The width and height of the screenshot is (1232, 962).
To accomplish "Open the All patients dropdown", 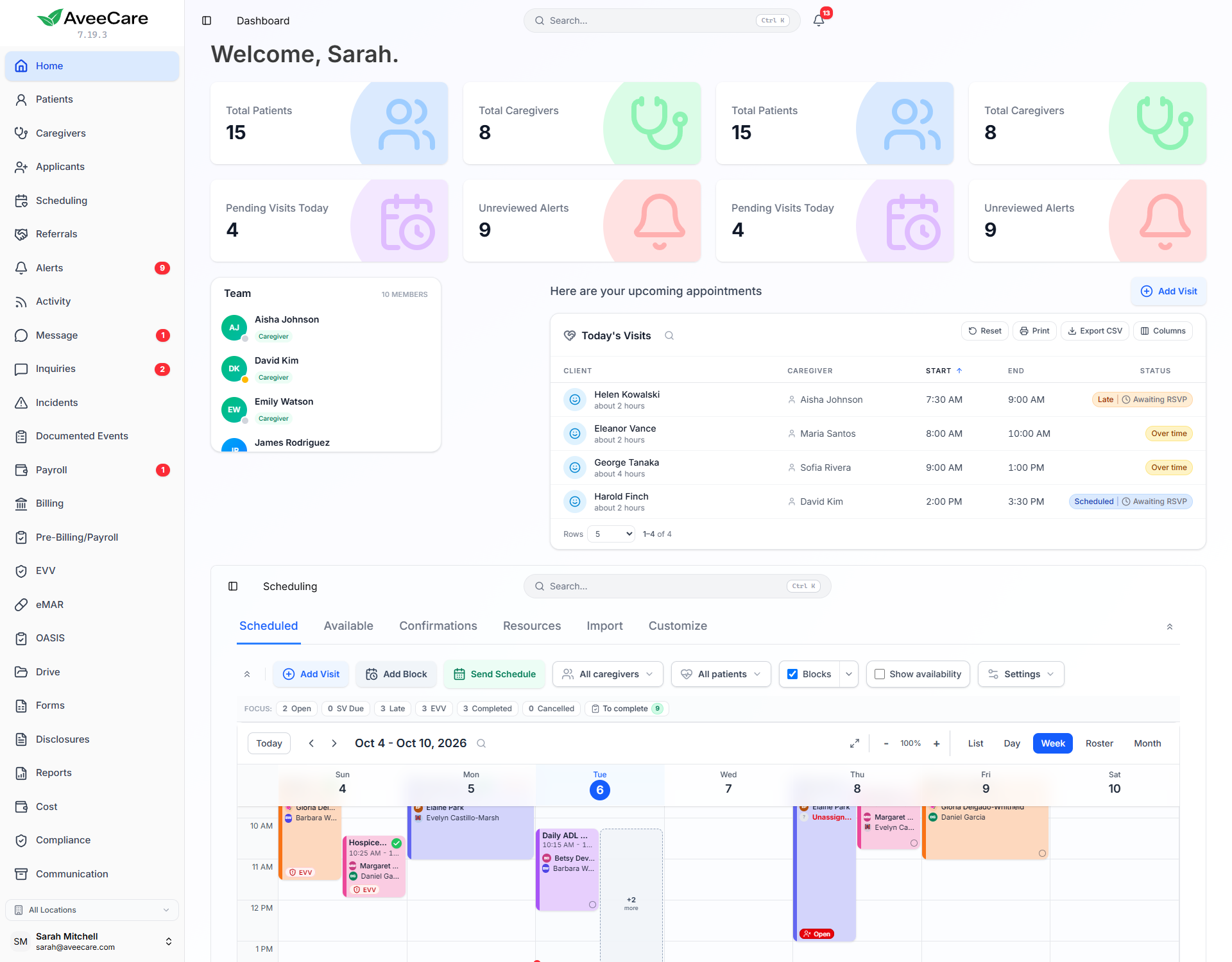I will click(x=721, y=674).
